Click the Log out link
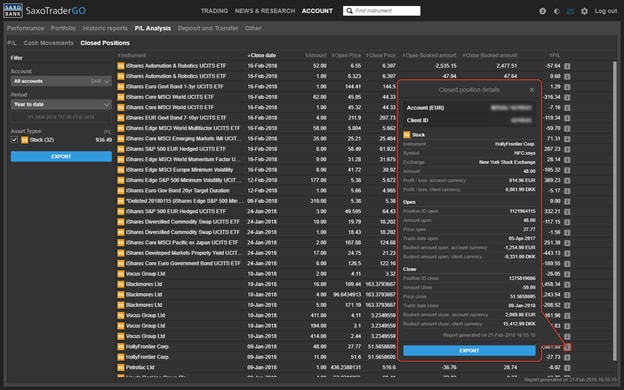624x390 pixels. 606,11
